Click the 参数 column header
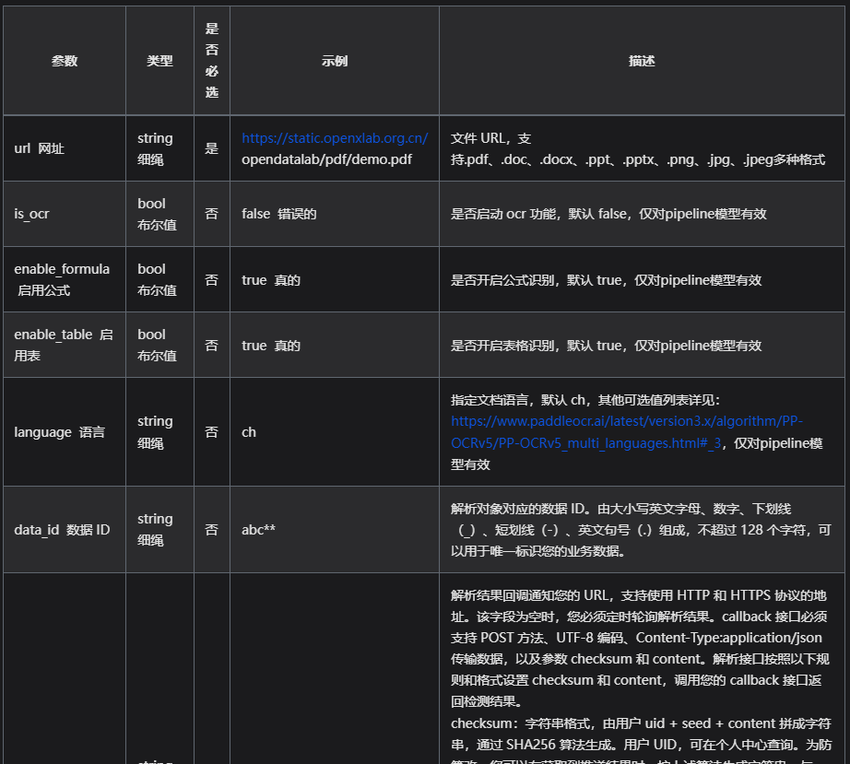 (x=65, y=61)
